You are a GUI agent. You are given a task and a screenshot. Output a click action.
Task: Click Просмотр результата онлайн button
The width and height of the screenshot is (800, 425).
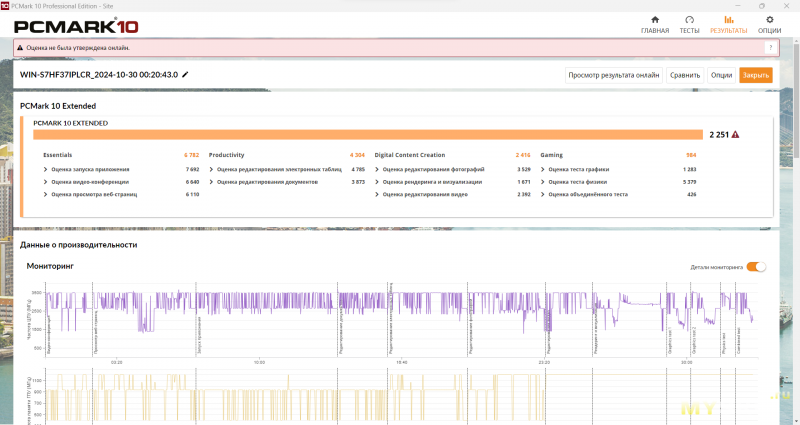(614, 75)
